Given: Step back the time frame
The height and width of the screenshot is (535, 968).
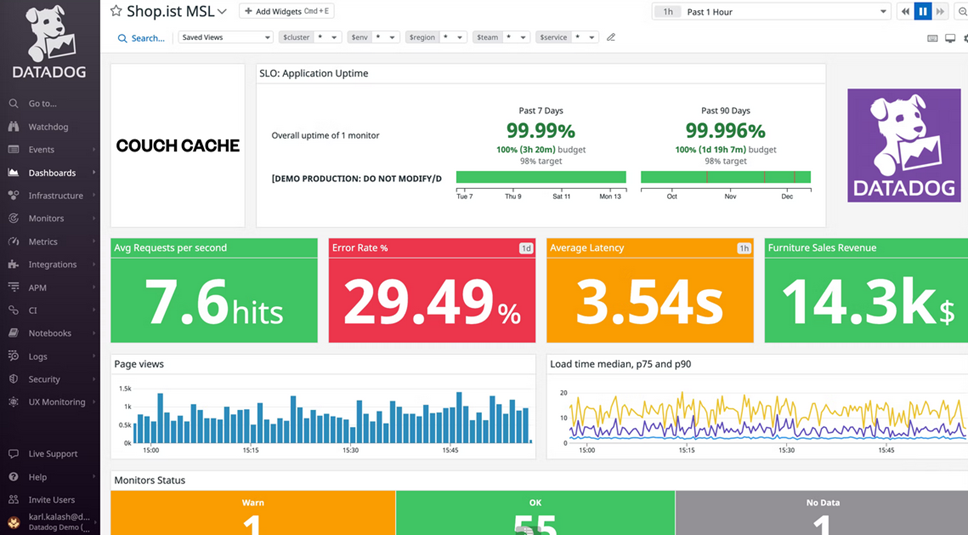Looking at the screenshot, I should (x=906, y=12).
